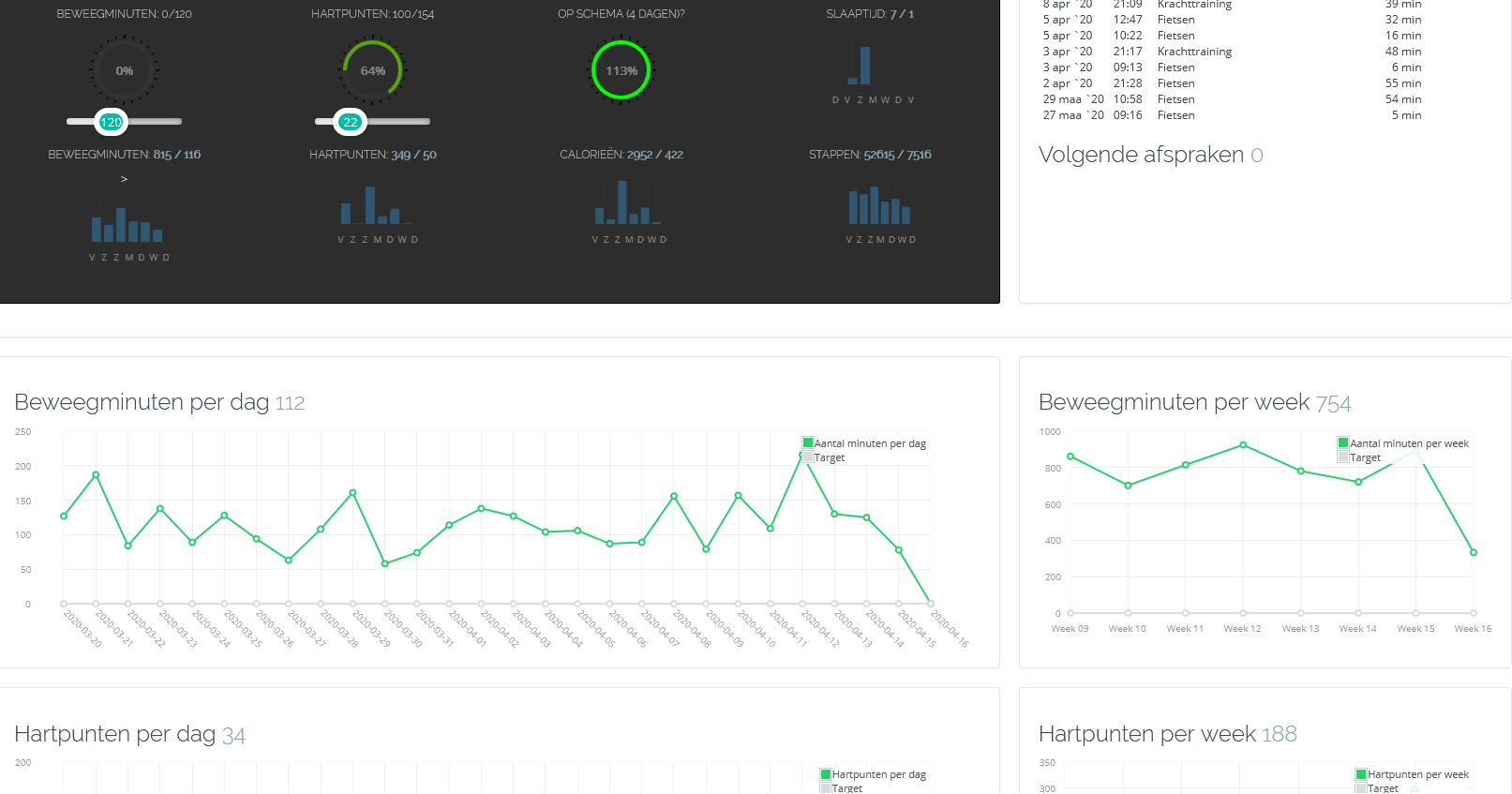Screen dimensions: 1512x794
Task: Click the 'Hartpunten per week 188' heading
Action: 1168,734
